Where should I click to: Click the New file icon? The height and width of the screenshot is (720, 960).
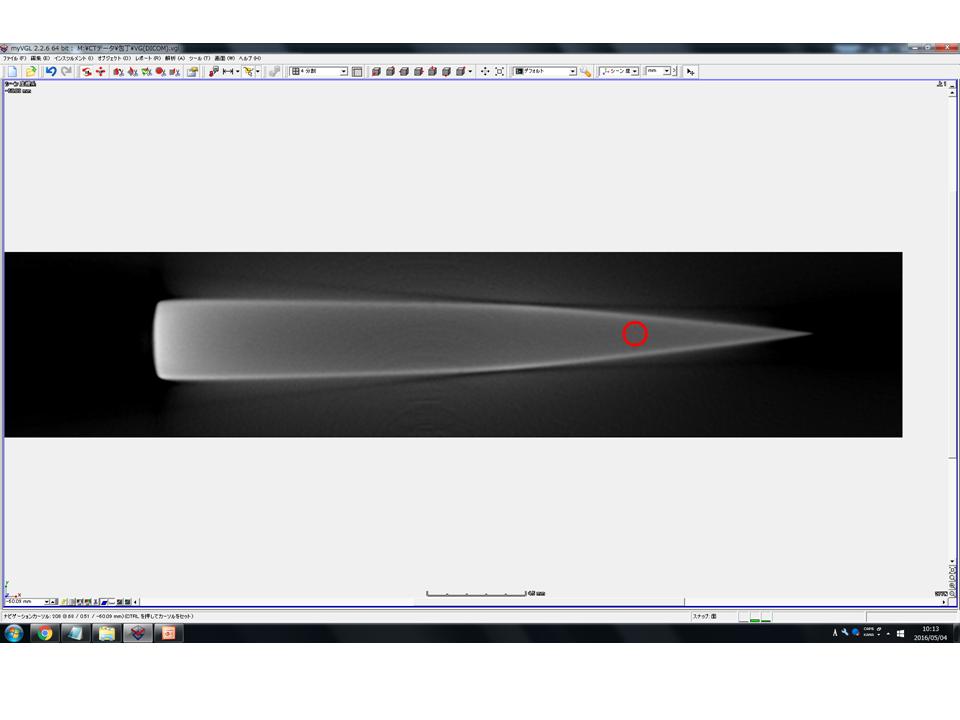coord(12,72)
